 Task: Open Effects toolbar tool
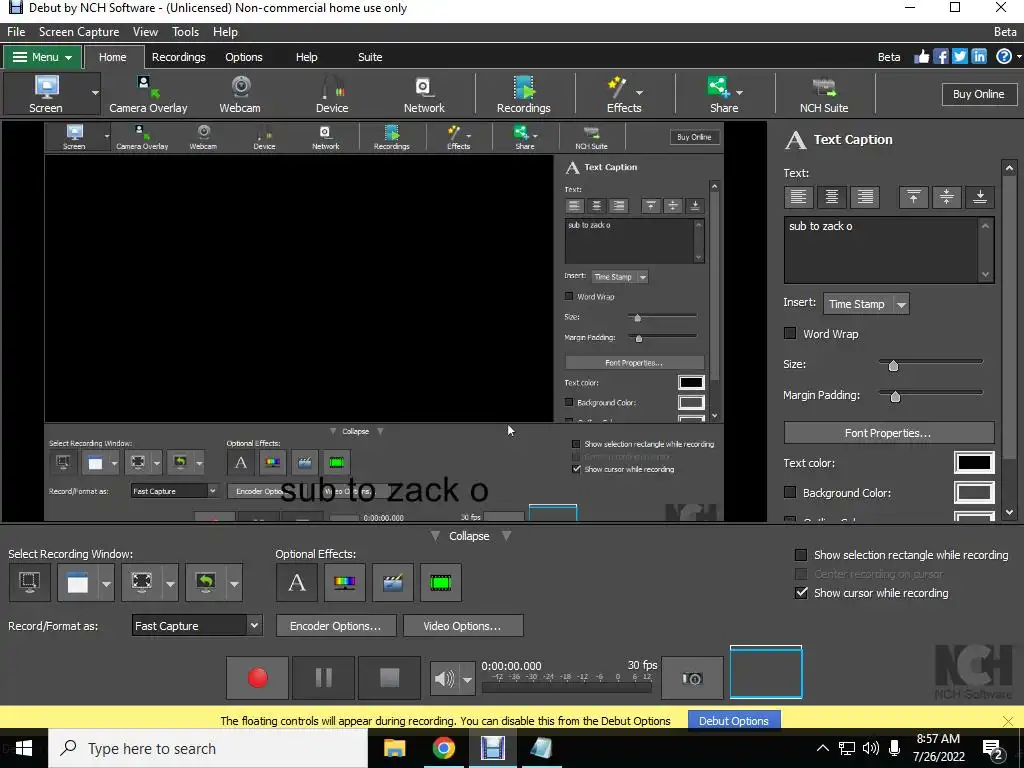tap(624, 94)
